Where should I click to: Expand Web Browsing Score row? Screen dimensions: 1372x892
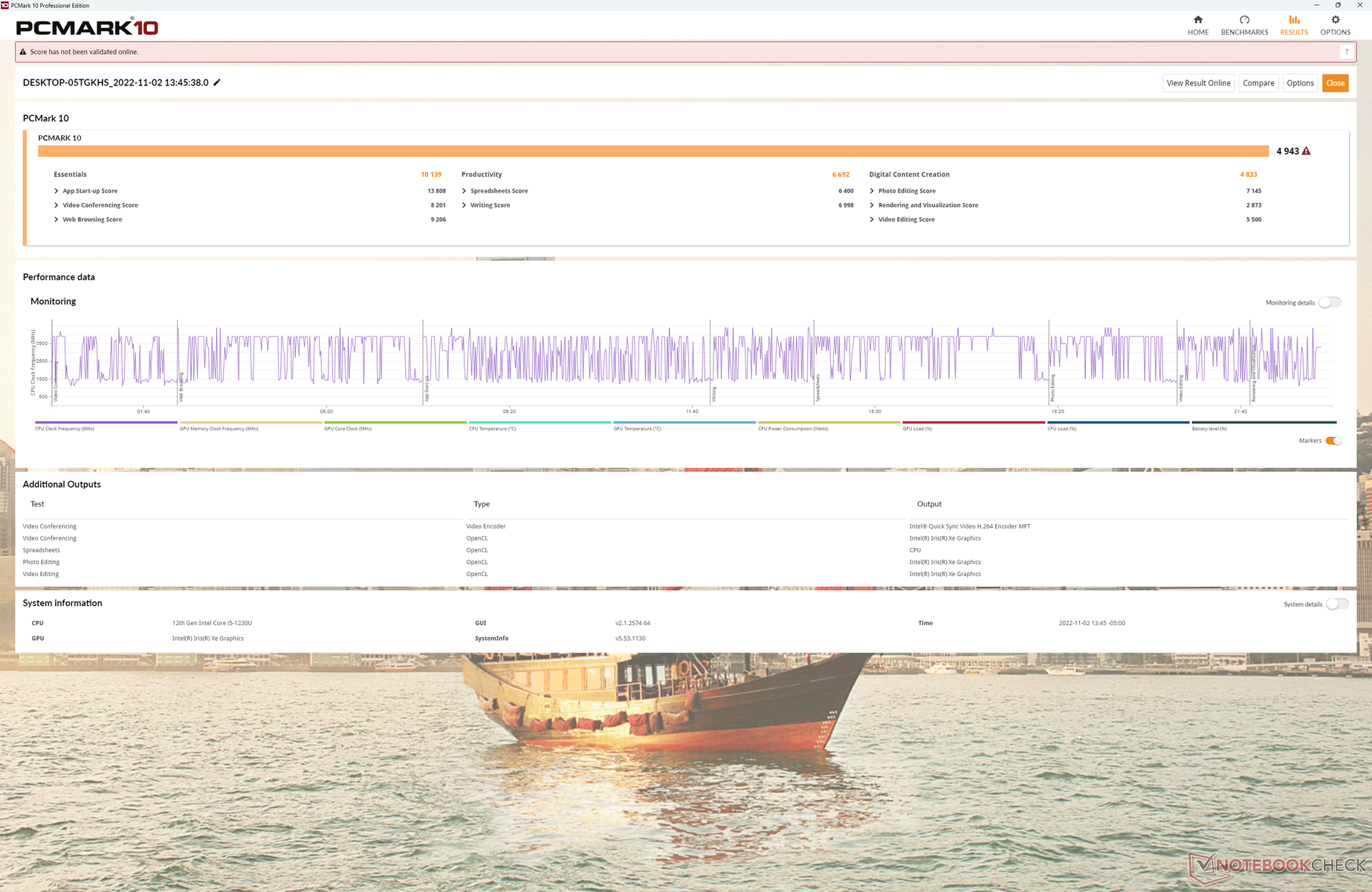(x=56, y=219)
